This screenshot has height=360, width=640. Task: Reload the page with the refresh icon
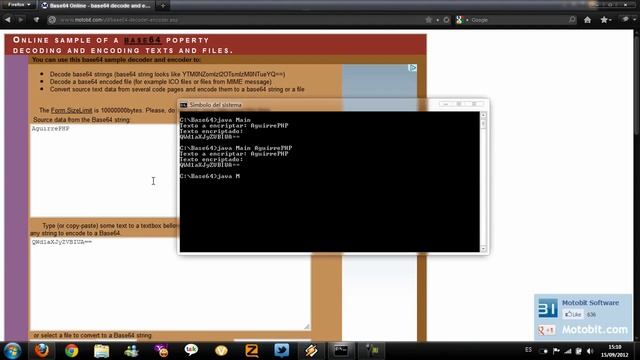pos(446,20)
